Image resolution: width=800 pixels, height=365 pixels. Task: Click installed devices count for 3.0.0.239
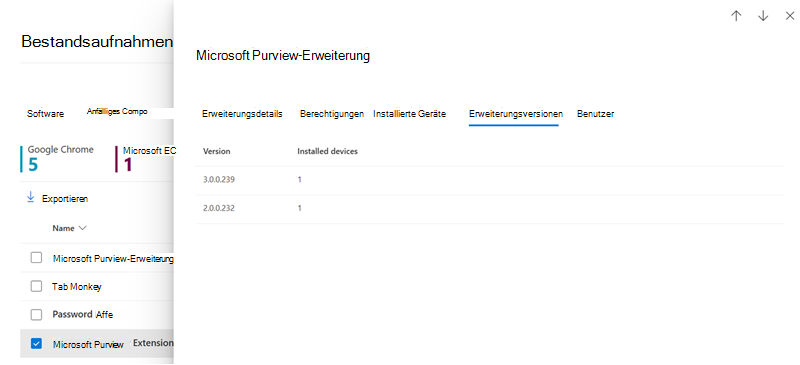[299, 180]
